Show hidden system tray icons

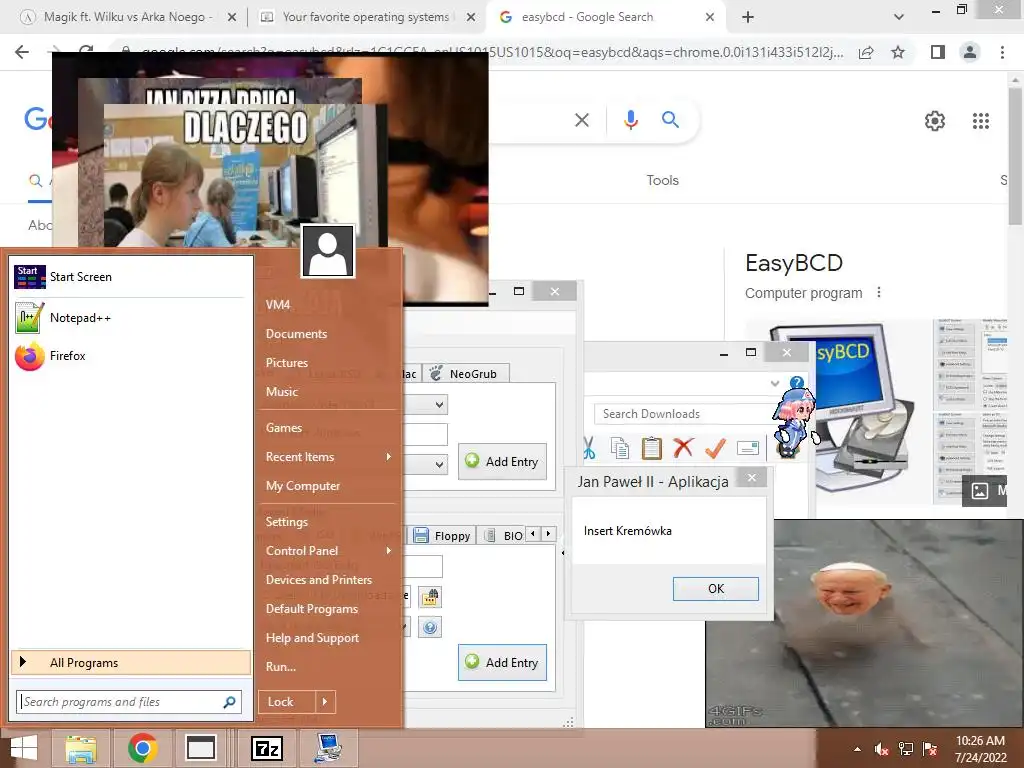(857, 749)
